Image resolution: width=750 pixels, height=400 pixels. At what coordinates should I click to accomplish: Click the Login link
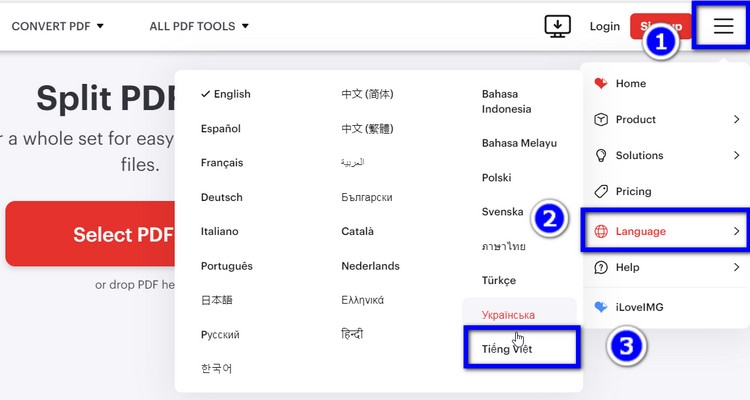[x=605, y=26]
